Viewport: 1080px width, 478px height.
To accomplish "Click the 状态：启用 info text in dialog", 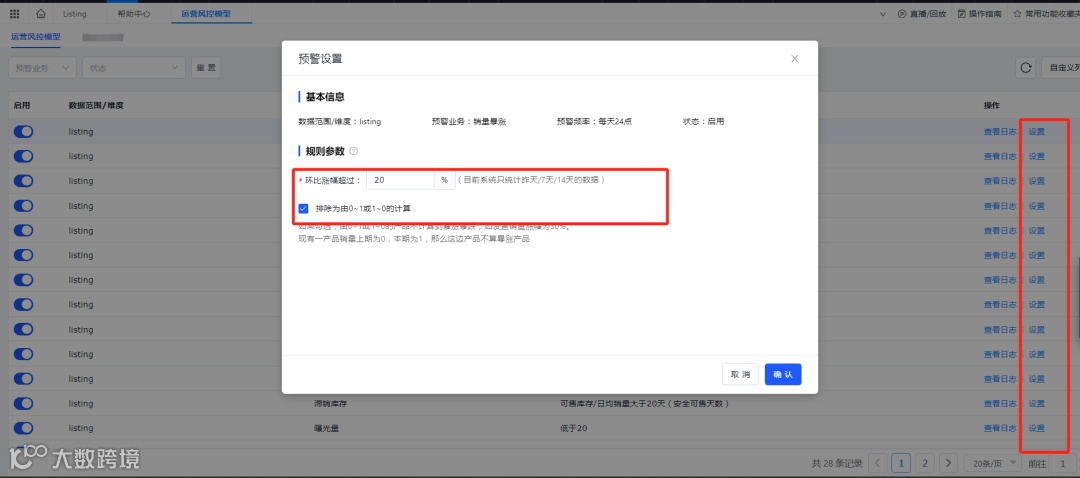I will point(703,121).
